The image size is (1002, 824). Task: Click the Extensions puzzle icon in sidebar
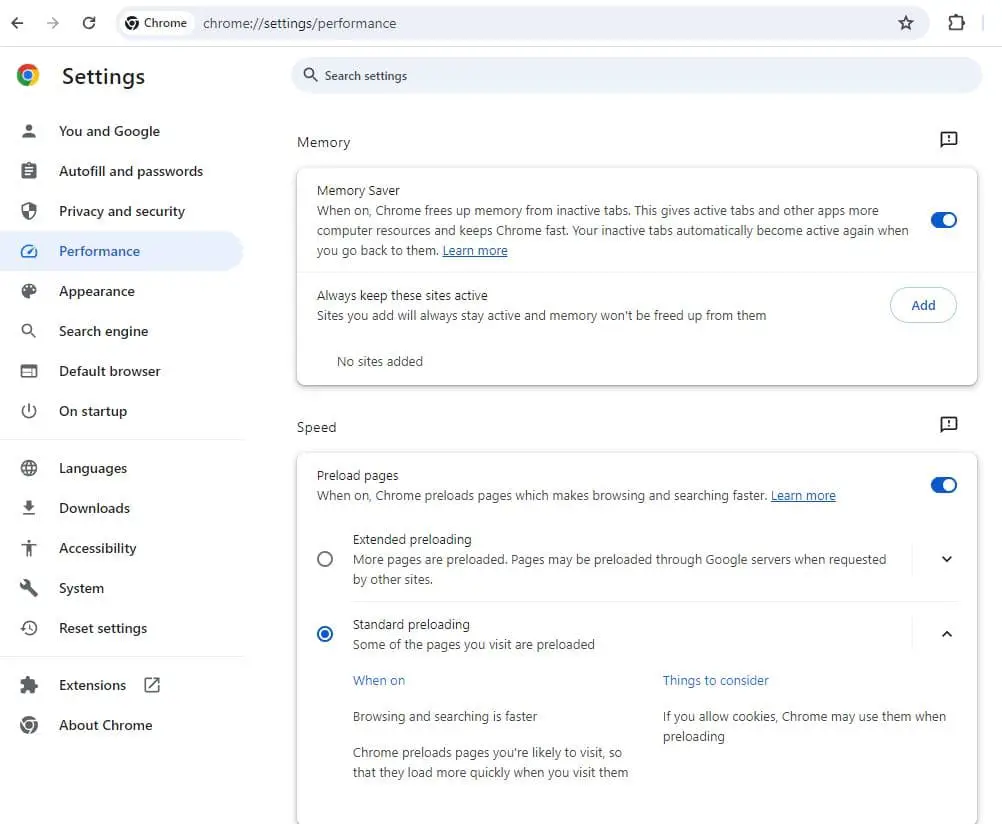29,685
